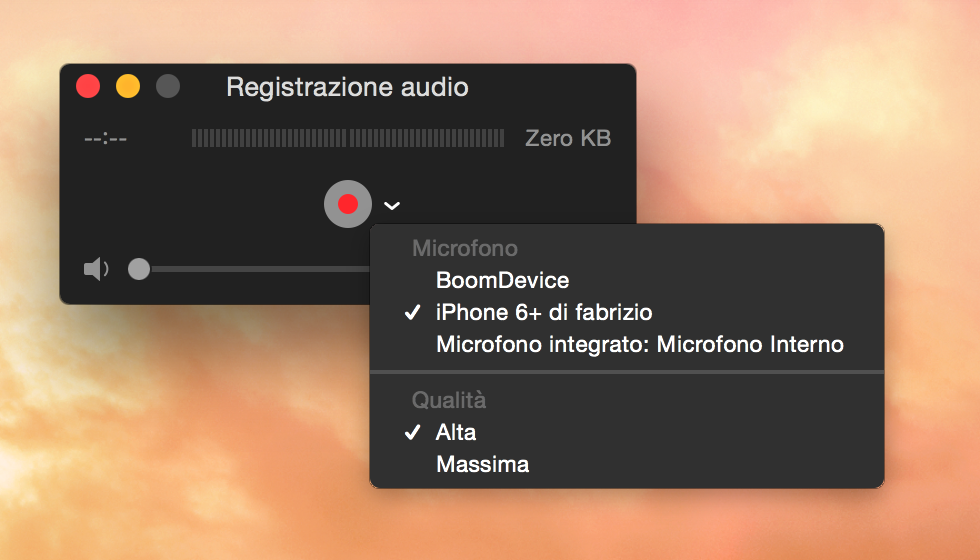Switch recording quality to Massima
This screenshot has width=980, height=560.
tap(482, 465)
